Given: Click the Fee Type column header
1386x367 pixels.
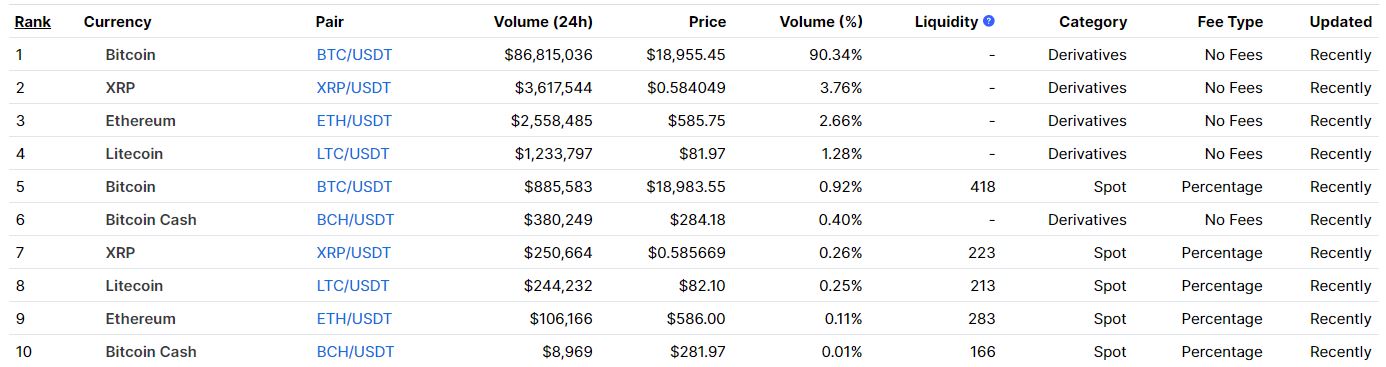Looking at the screenshot, I should [x=1230, y=22].
